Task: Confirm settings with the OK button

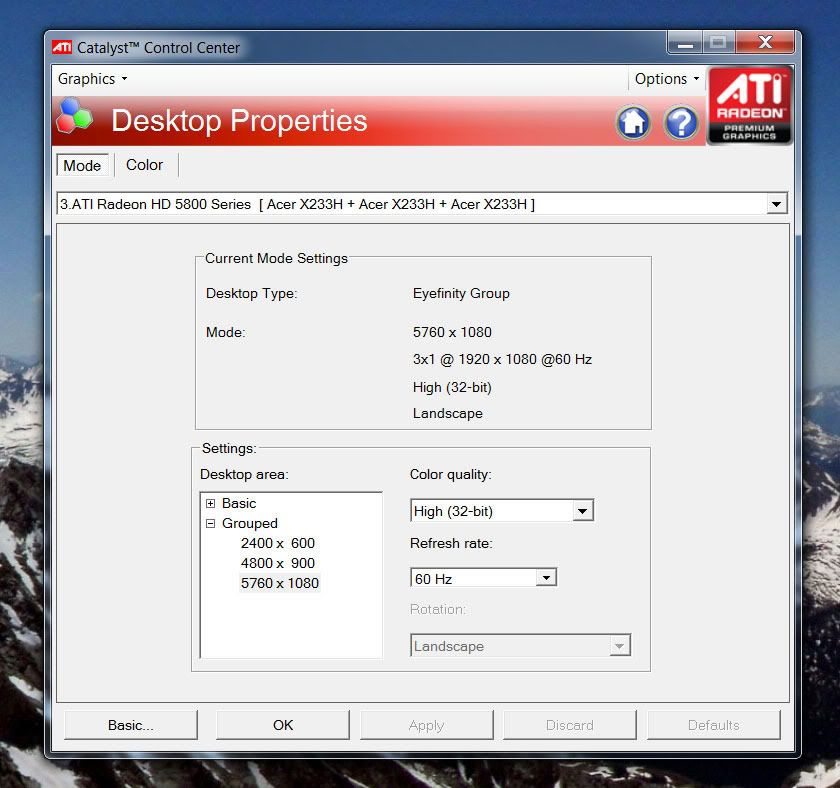Action: click(x=283, y=725)
